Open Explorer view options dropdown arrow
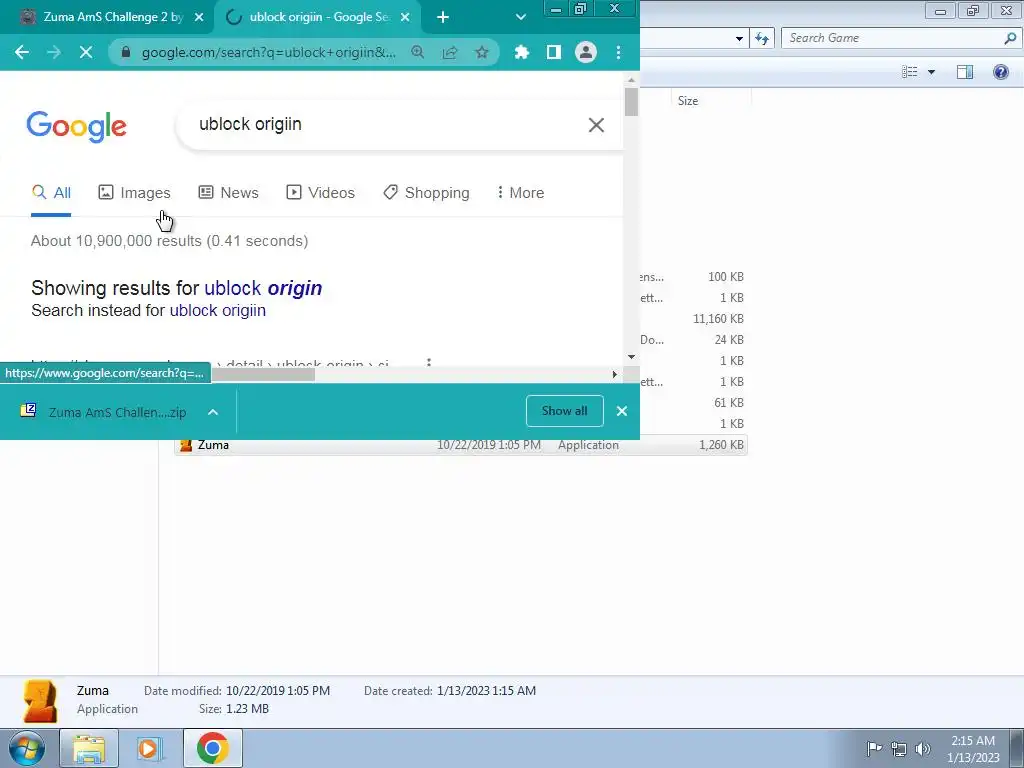 pyautogui.click(x=931, y=72)
